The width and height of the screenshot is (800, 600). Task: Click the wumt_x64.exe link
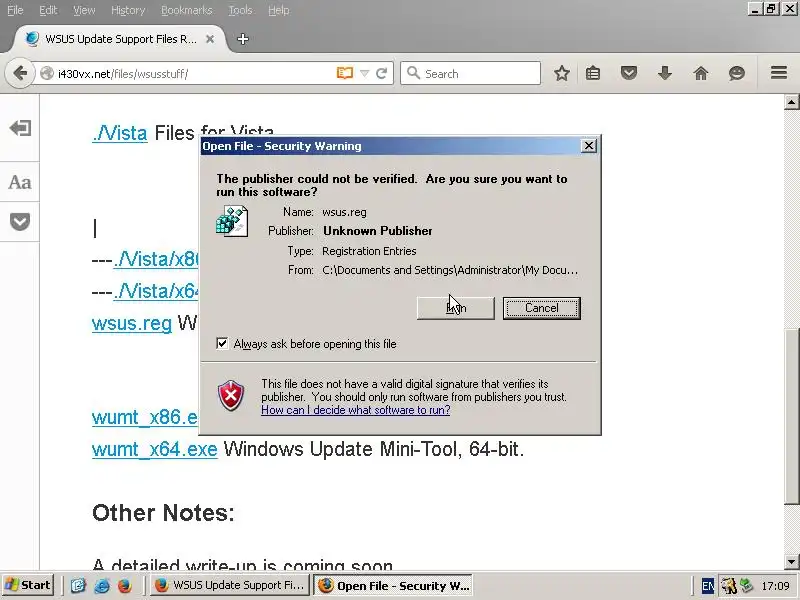coord(155,449)
